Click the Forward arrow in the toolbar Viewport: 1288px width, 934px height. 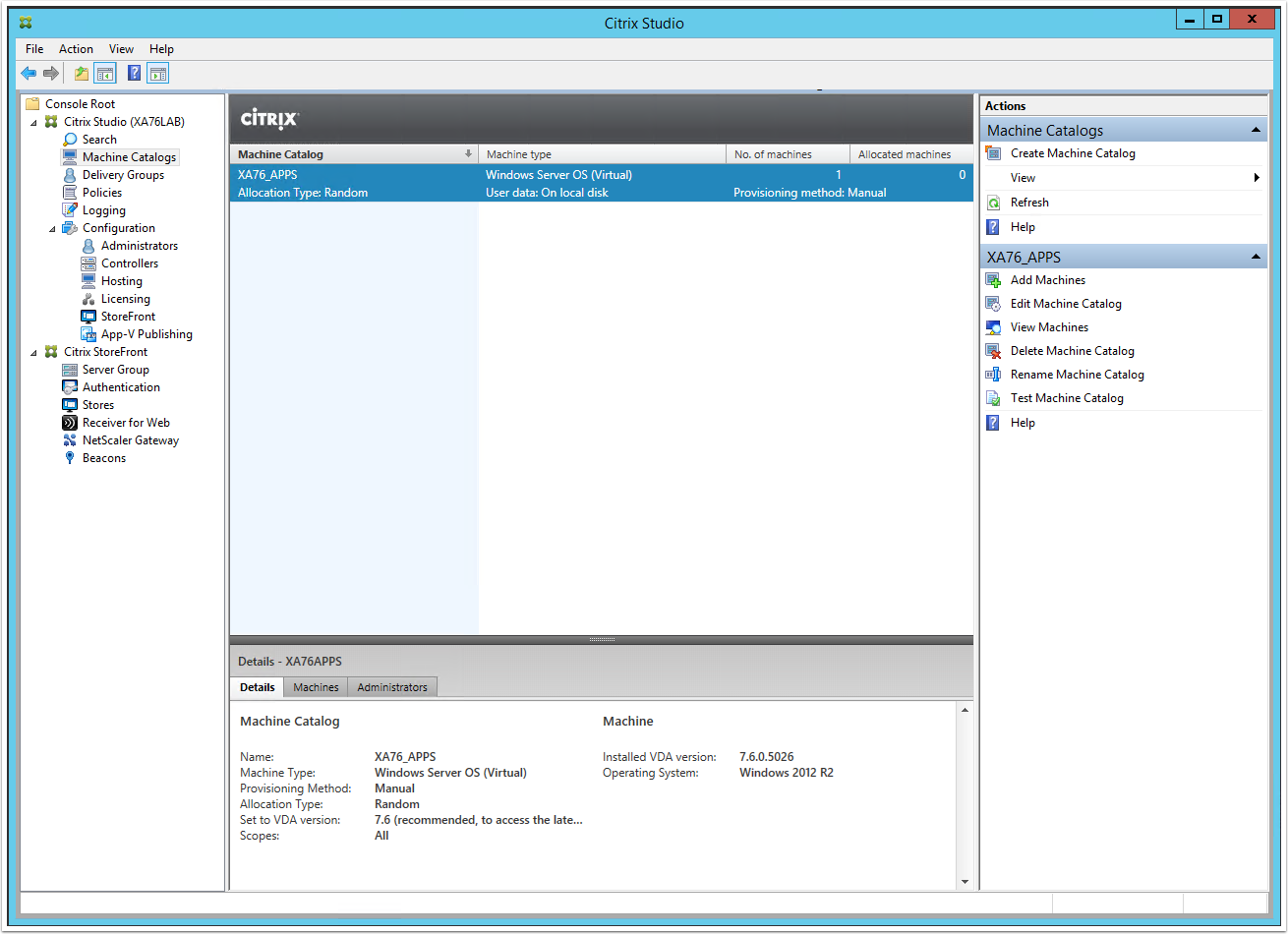(51, 73)
